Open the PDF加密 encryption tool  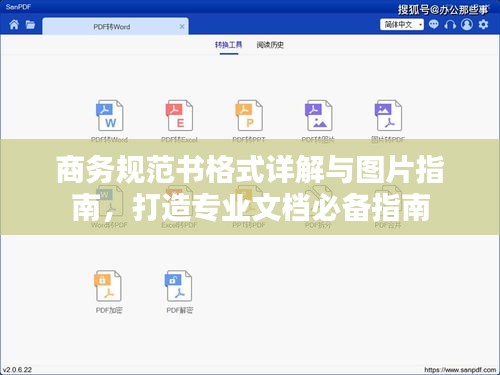click(x=108, y=286)
